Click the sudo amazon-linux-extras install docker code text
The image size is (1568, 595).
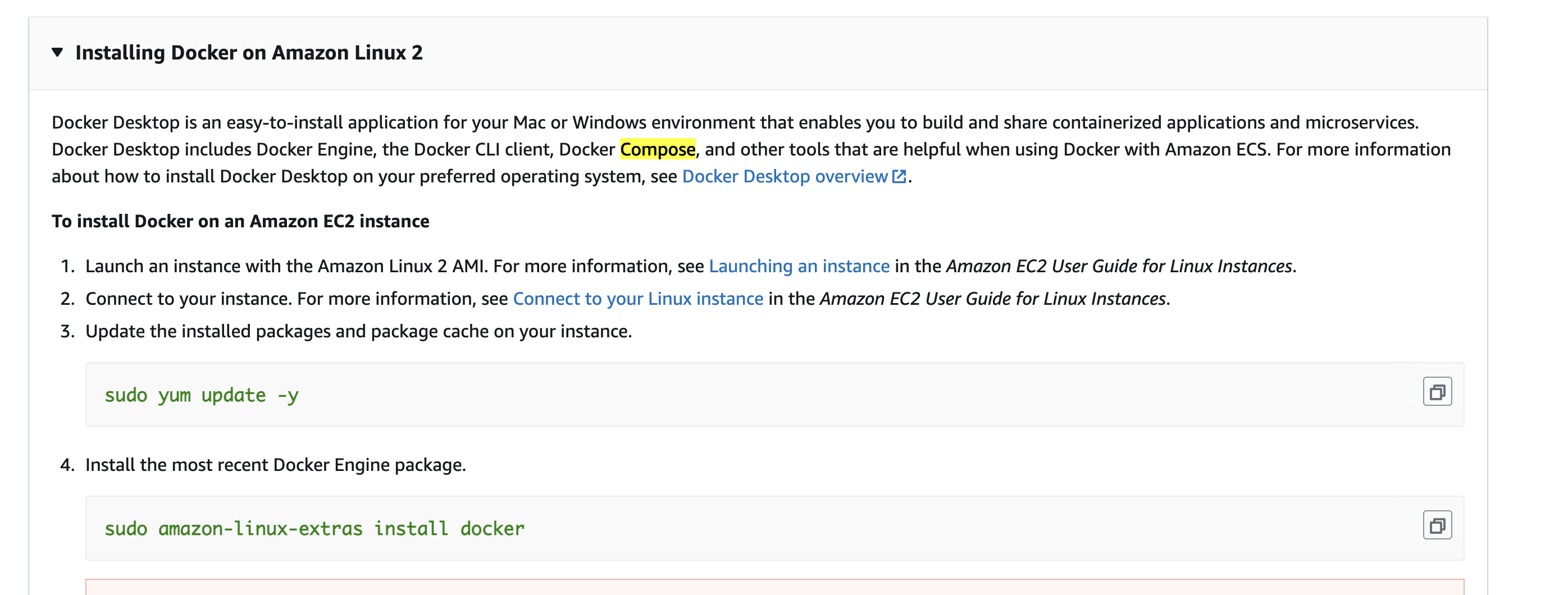coord(314,529)
